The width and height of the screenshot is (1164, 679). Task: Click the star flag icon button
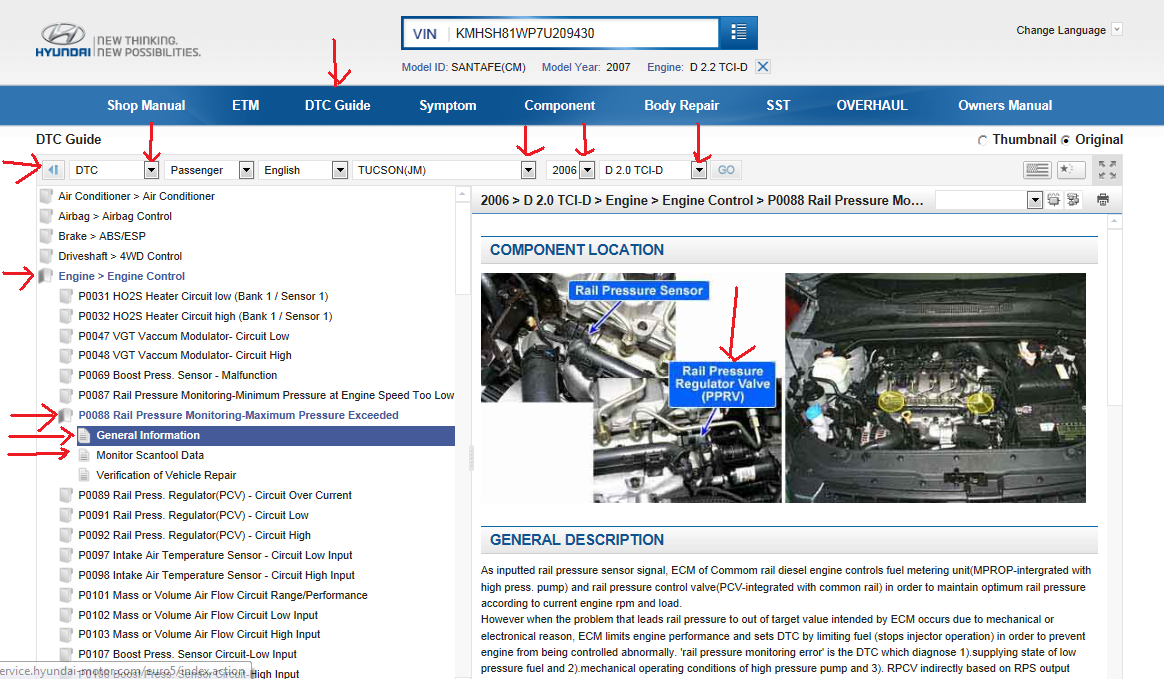click(x=1071, y=170)
